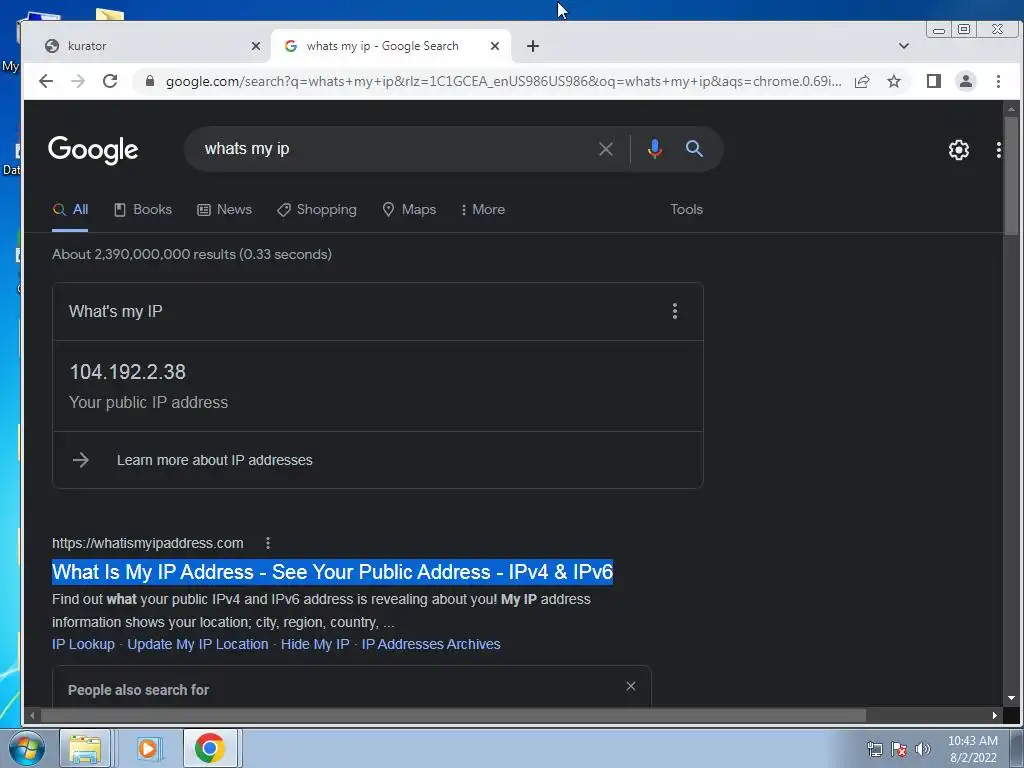View site information via the lock icon
The height and width of the screenshot is (768, 1024).
pos(150,81)
